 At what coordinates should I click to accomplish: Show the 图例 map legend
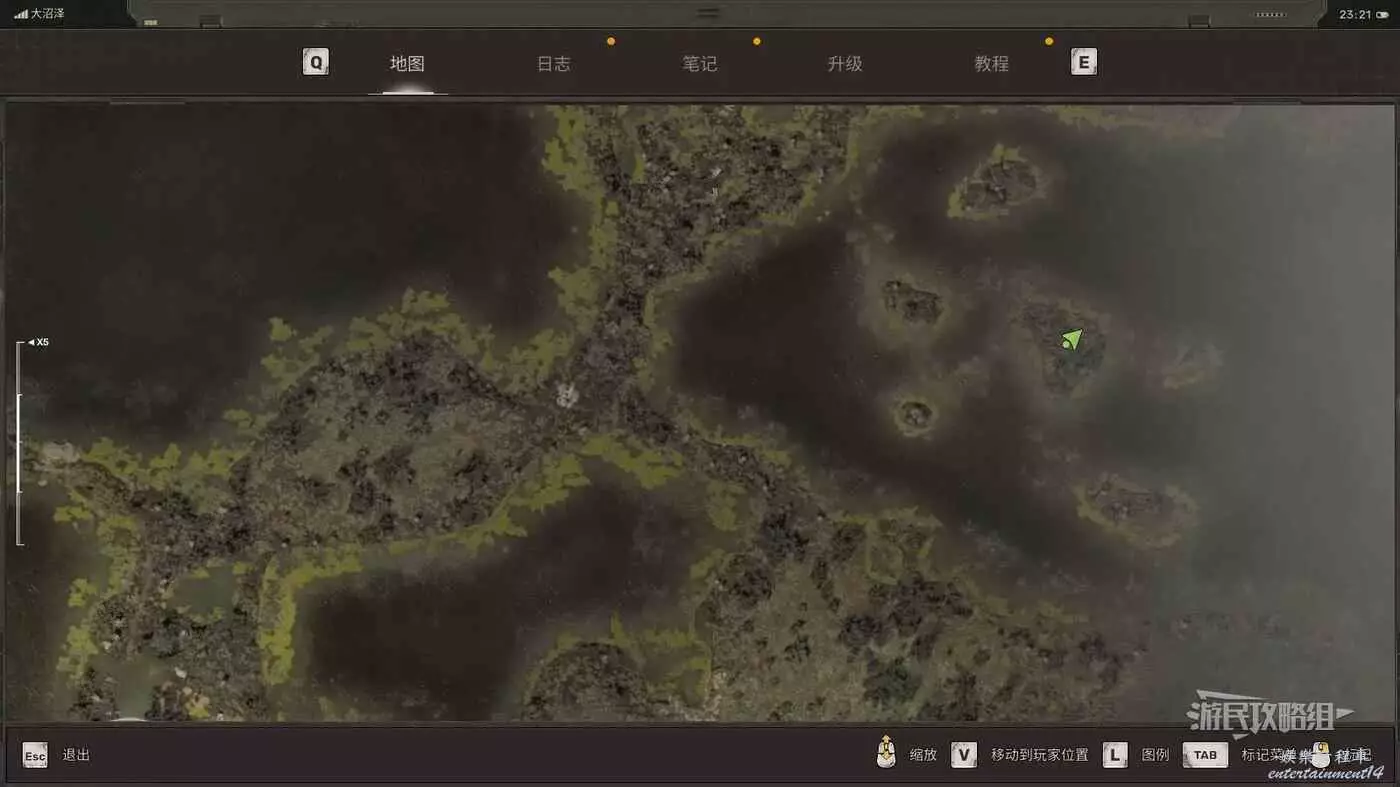click(x=1155, y=755)
